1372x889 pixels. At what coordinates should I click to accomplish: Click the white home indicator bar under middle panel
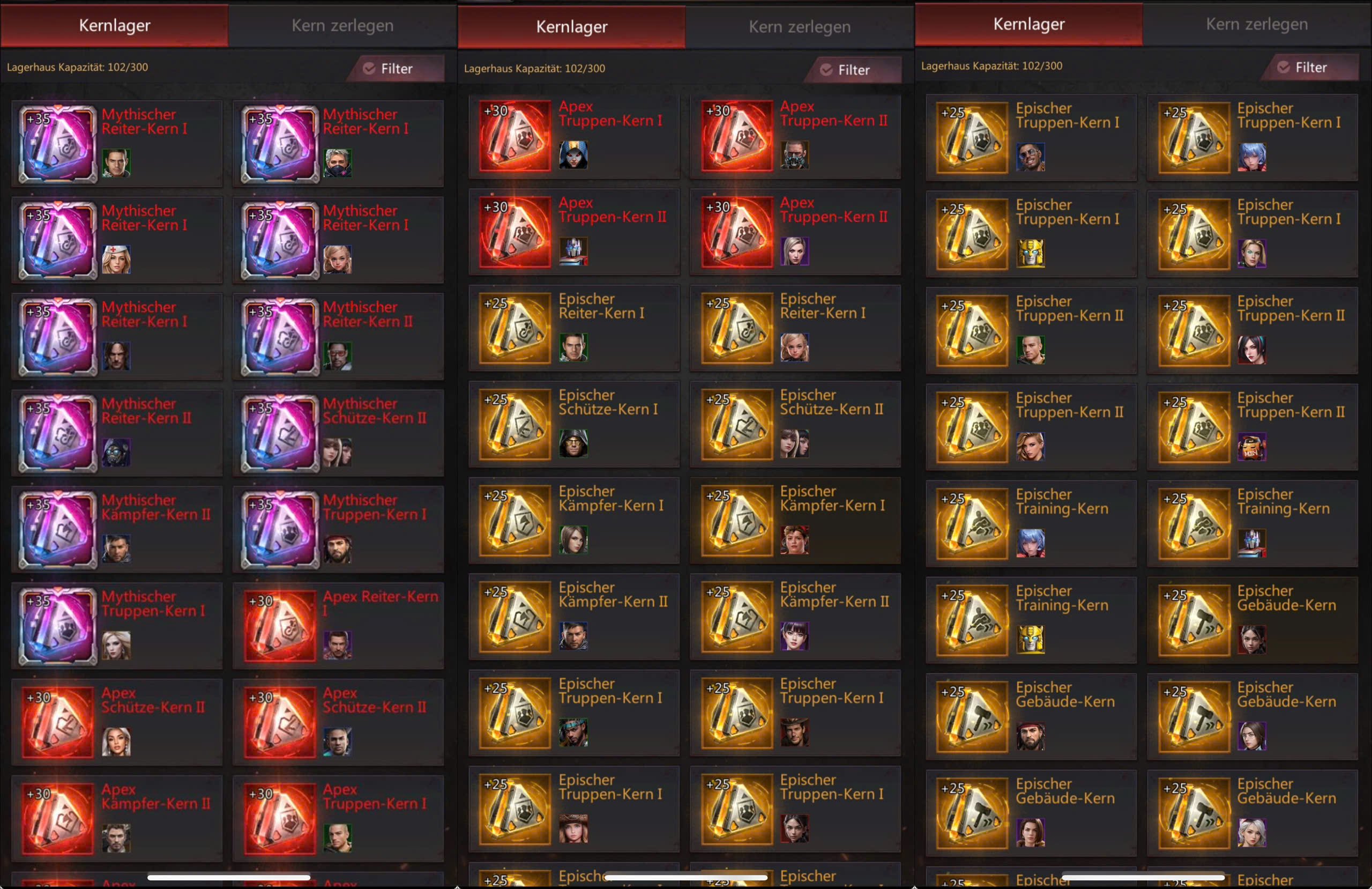tap(685, 877)
